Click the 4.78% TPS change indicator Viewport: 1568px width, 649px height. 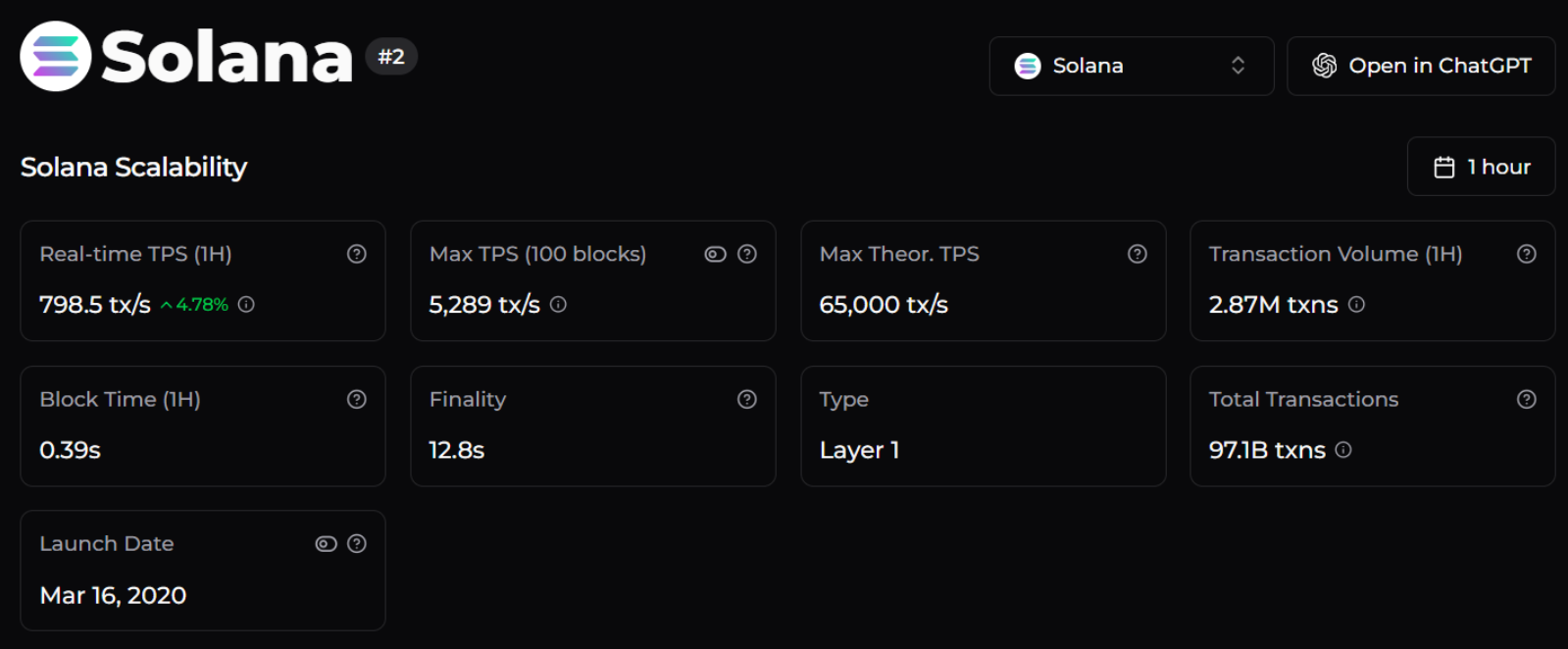[195, 305]
